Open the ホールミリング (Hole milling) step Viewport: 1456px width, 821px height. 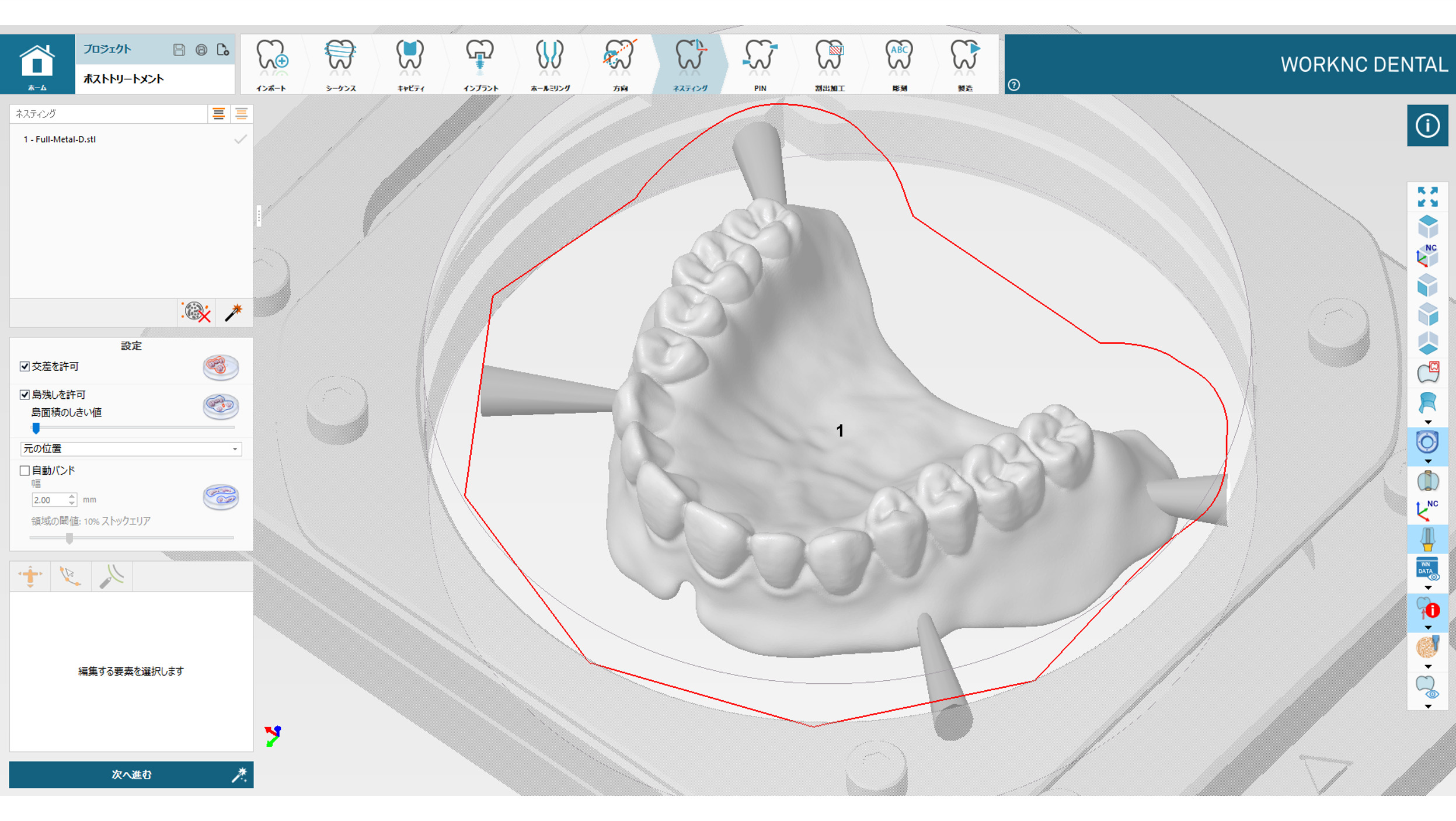(x=550, y=65)
